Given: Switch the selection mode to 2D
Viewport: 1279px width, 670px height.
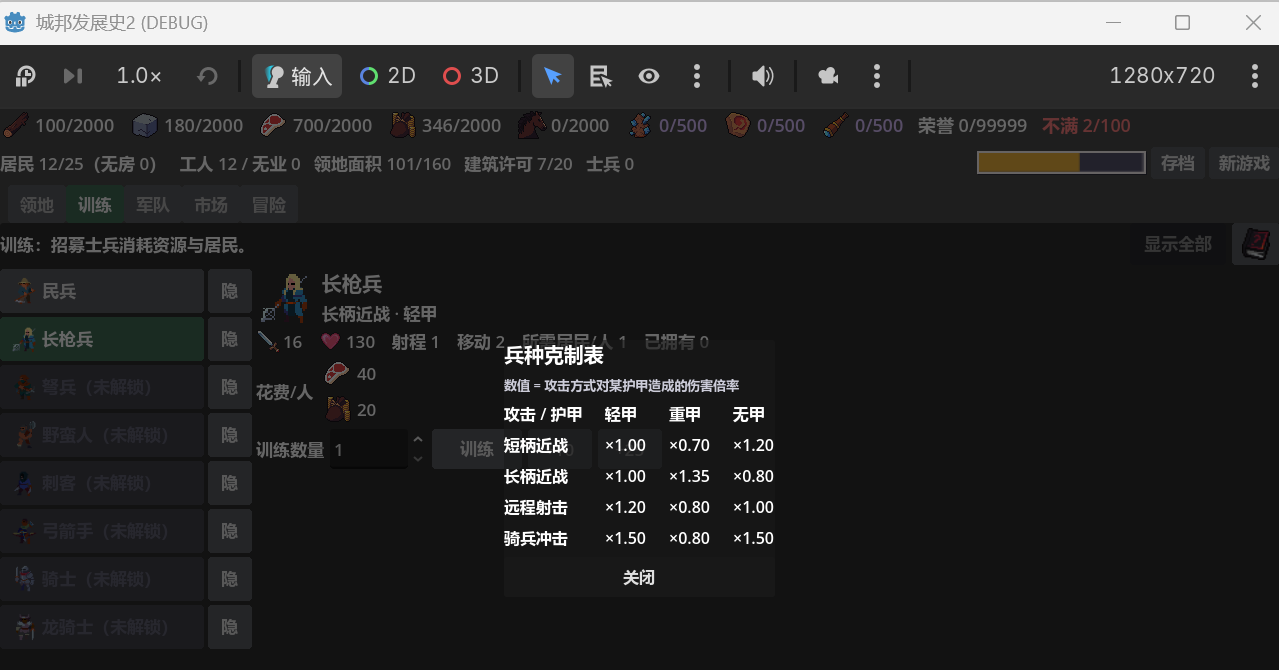Looking at the screenshot, I should (388, 76).
